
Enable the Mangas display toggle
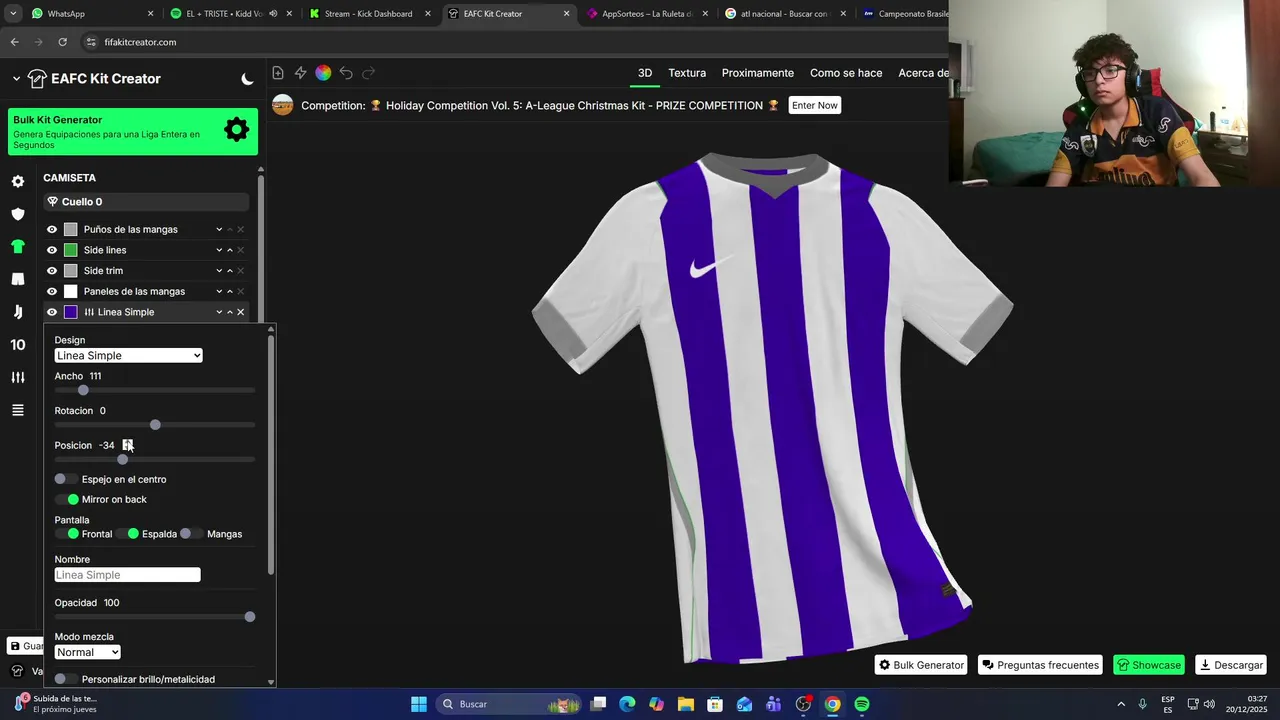pyautogui.click(x=191, y=534)
